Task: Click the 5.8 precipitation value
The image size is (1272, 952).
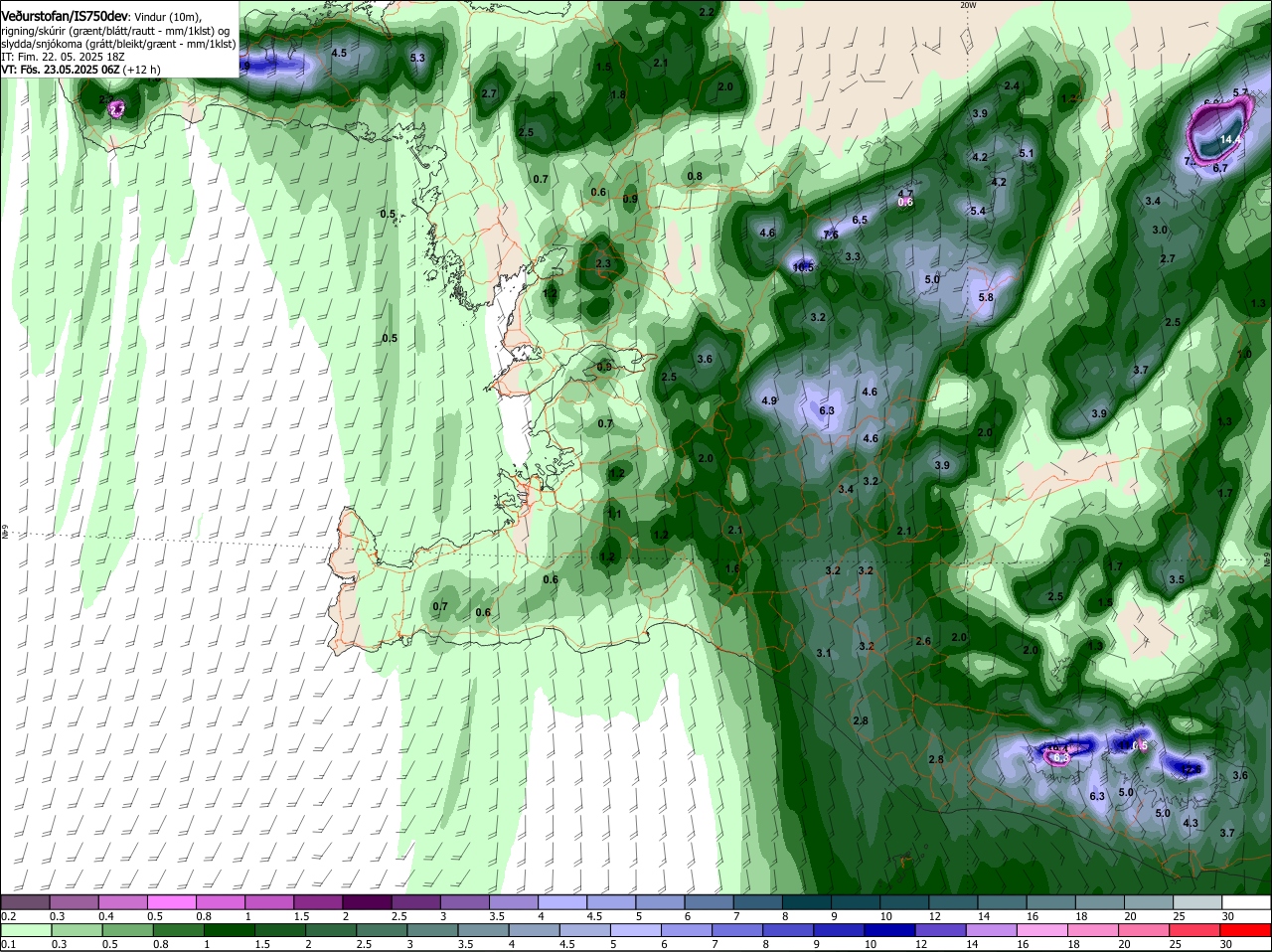Action: [x=986, y=297]
